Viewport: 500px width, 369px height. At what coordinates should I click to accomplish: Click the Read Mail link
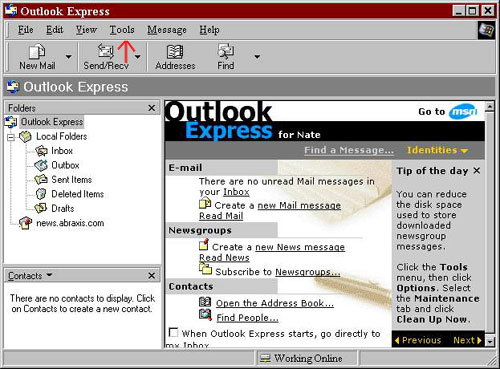221,216
